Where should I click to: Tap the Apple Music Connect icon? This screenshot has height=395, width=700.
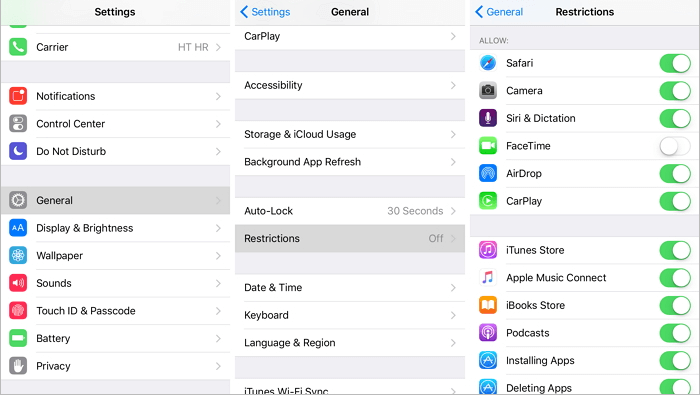pyautogui.click(x=488, y=278)
